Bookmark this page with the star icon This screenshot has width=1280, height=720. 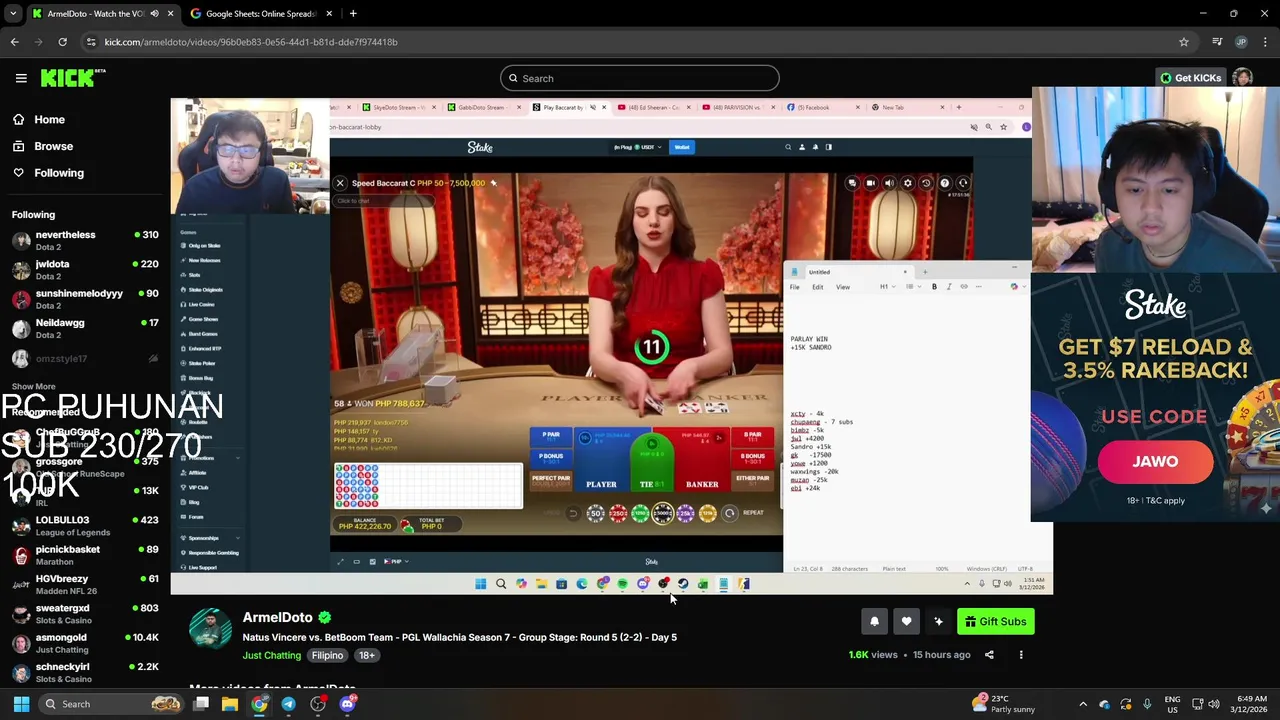pos(1184,42)
